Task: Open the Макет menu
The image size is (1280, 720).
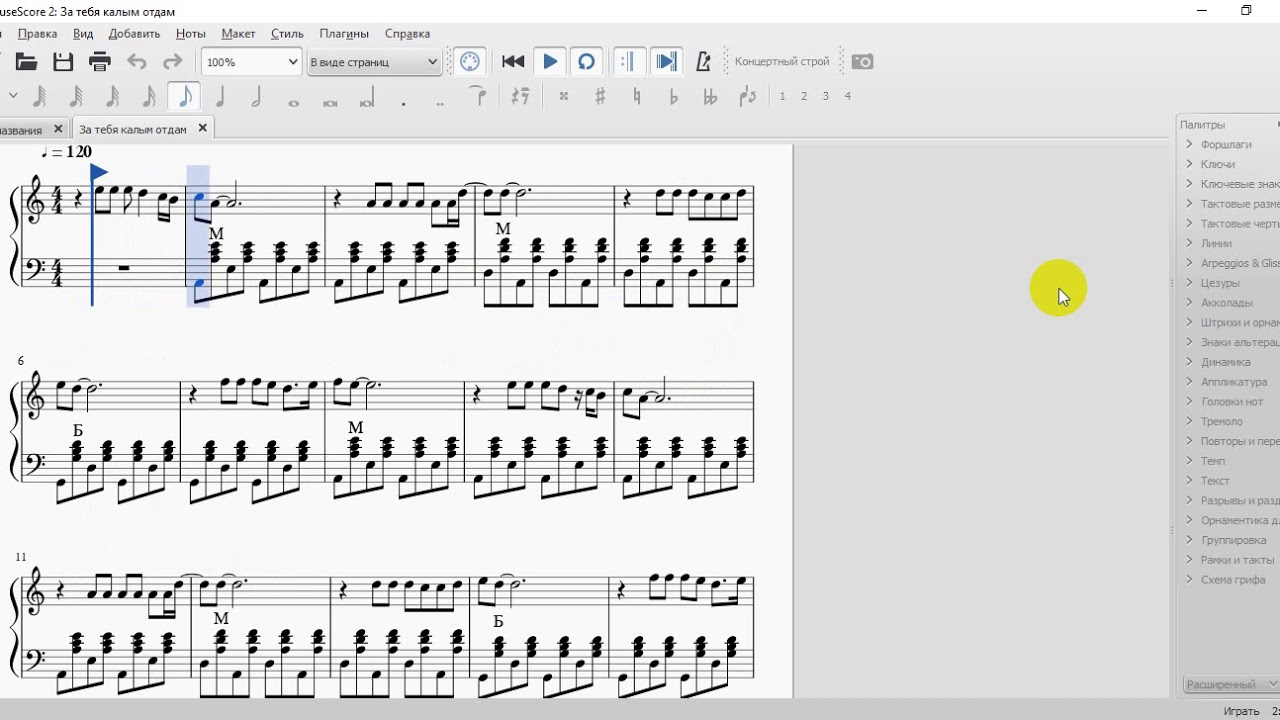Action: click(238, 34)
